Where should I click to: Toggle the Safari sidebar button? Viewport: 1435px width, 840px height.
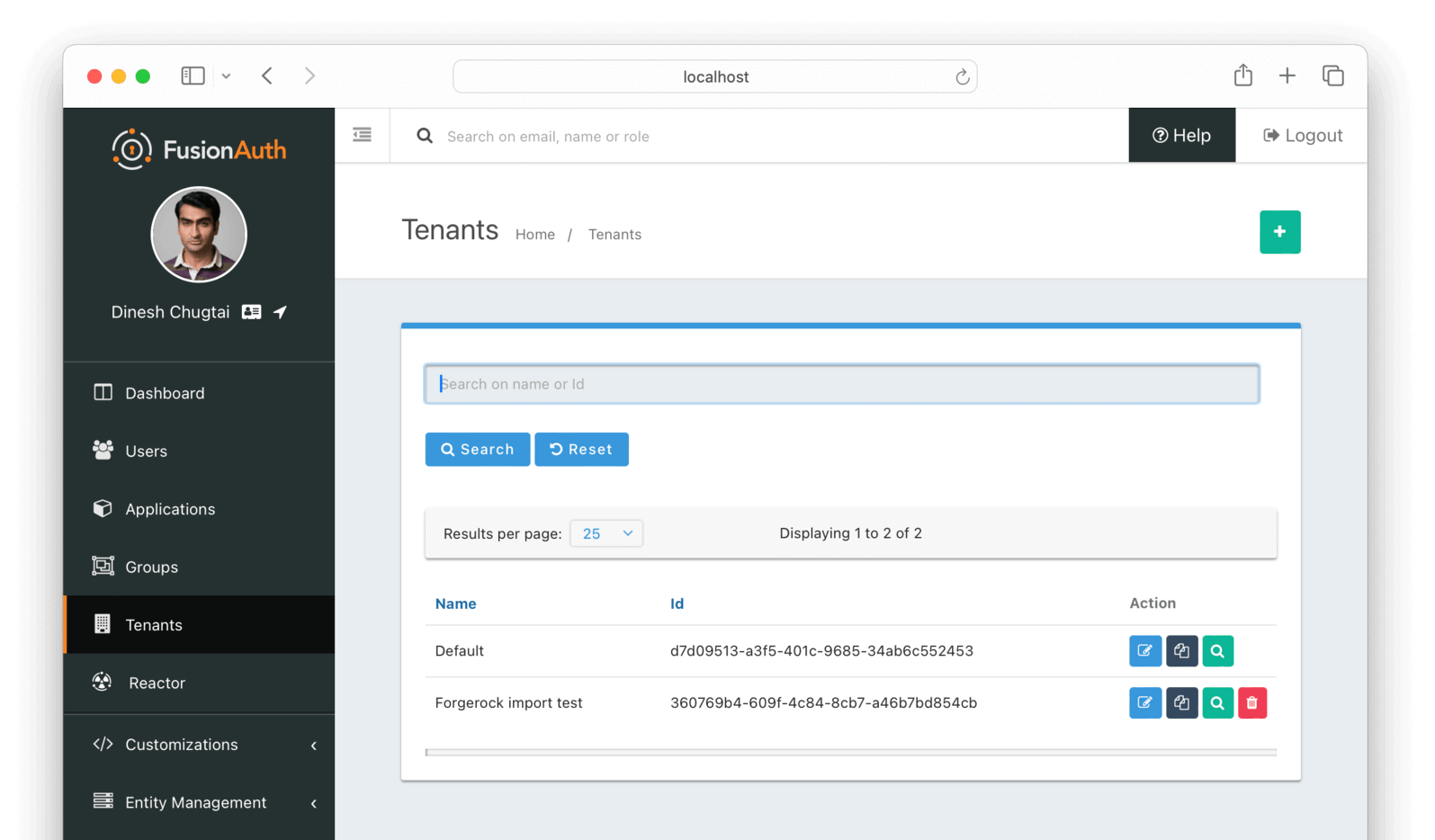(193, 76)
